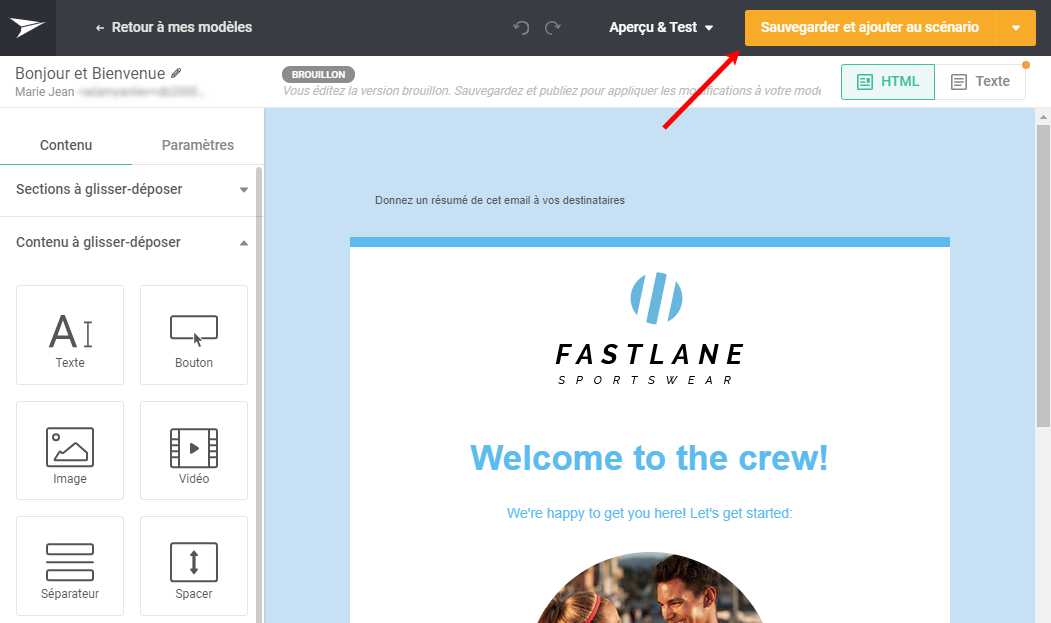This screenshot has width=1051, height=623.
Task: Select the Bouton content block
Action: point(194,335)
